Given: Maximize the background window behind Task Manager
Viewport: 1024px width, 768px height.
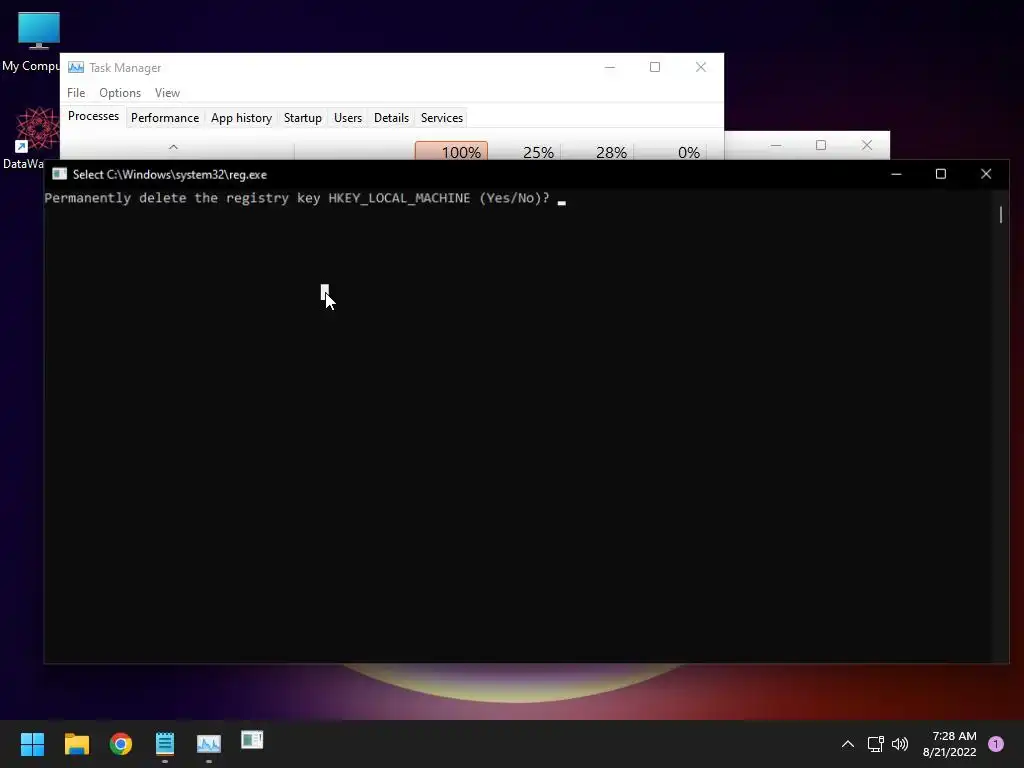Looking at the screenshot, I should (821, 145).
